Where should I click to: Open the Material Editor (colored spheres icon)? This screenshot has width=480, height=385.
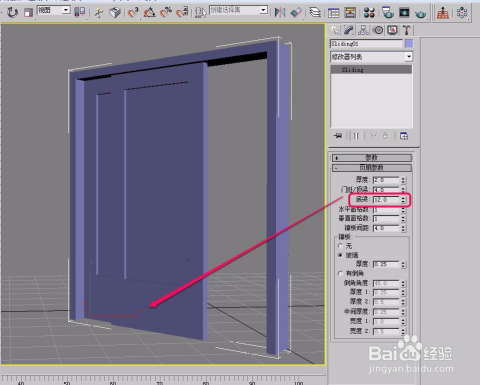click(369, 13)
